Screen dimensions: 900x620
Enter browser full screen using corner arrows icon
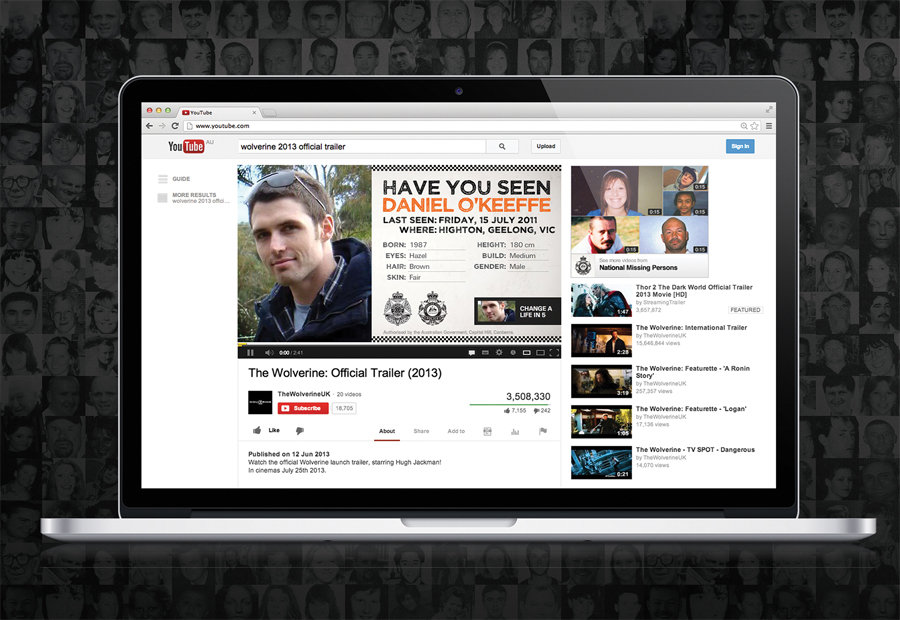coord(769,109)
